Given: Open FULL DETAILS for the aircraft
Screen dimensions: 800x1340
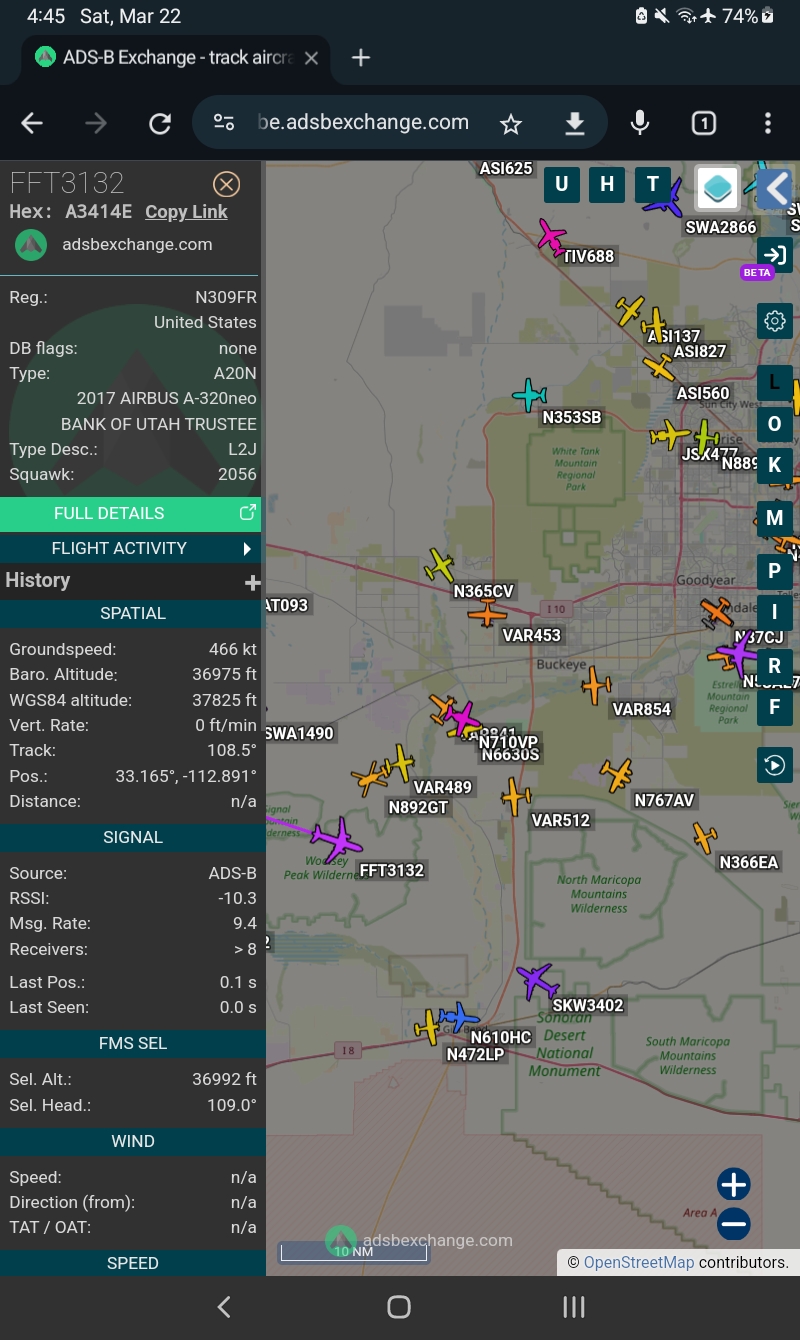Looking at the screenshot, I should tap(130, 513).
